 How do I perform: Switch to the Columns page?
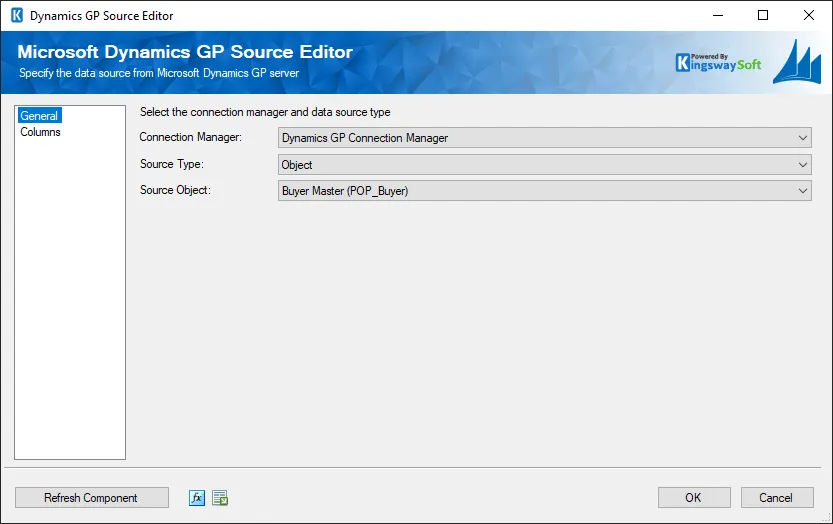[40, 132]
